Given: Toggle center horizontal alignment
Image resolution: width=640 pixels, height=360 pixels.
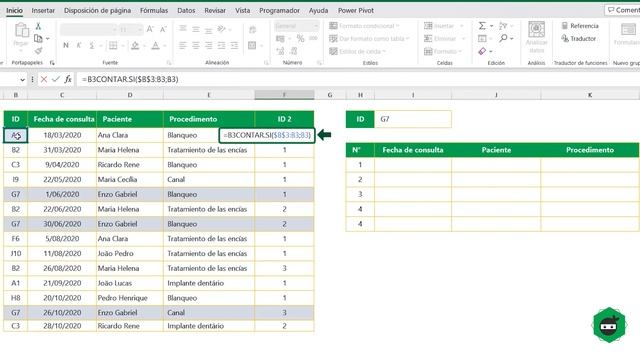Looking at the screenshot, I should tap(196, 45).
